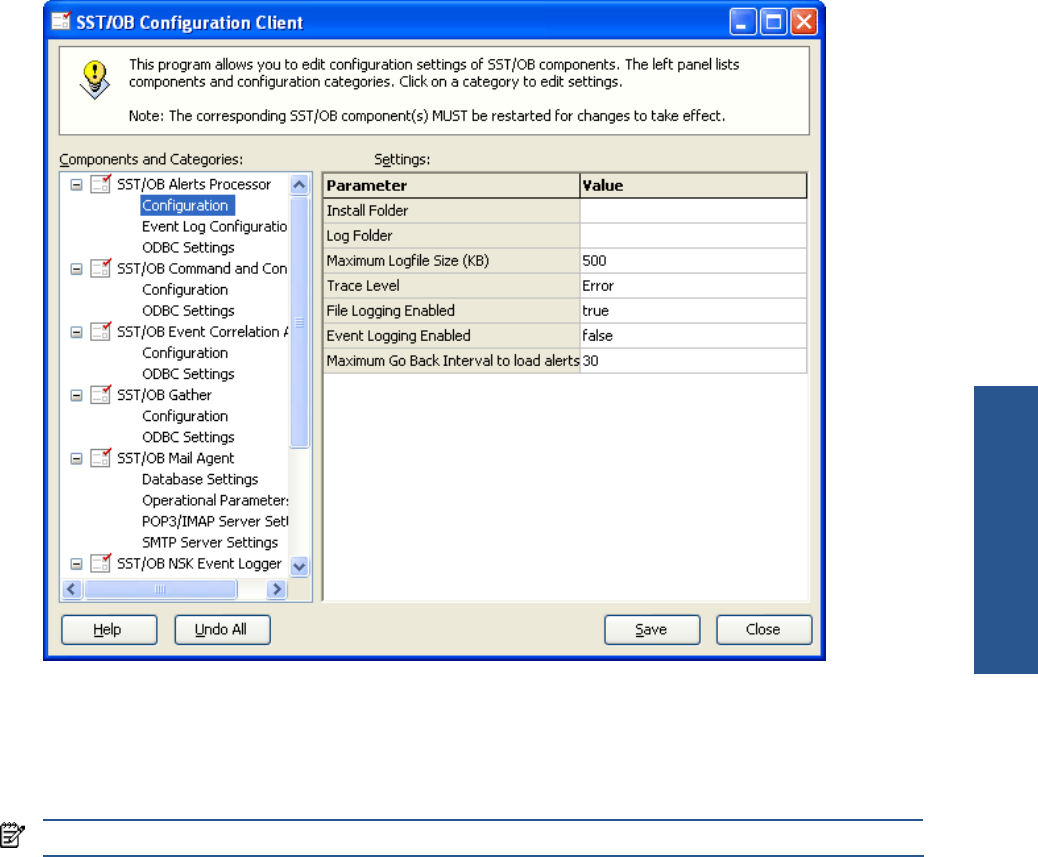Click the SST/OB Alerts Processor component icon
Viewport: 1038px width, 857px height.
click(x=100, y=185)
